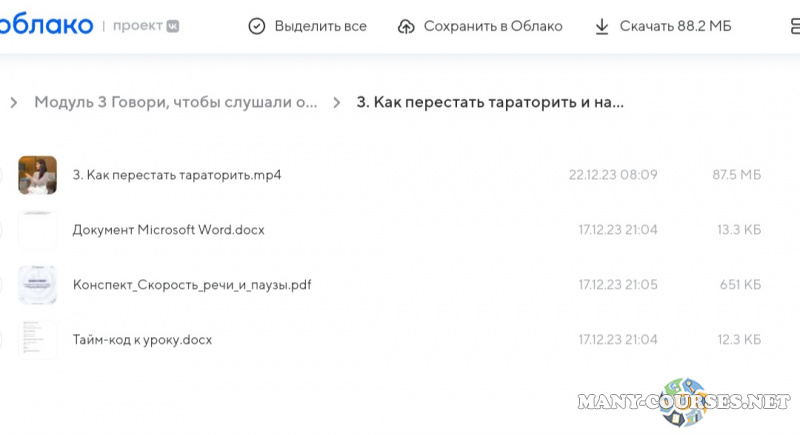This screenshot has height=435, width=800.
Task: Click the Тайм-код к уроку.docx file icon
Action: tap(37, 340)
